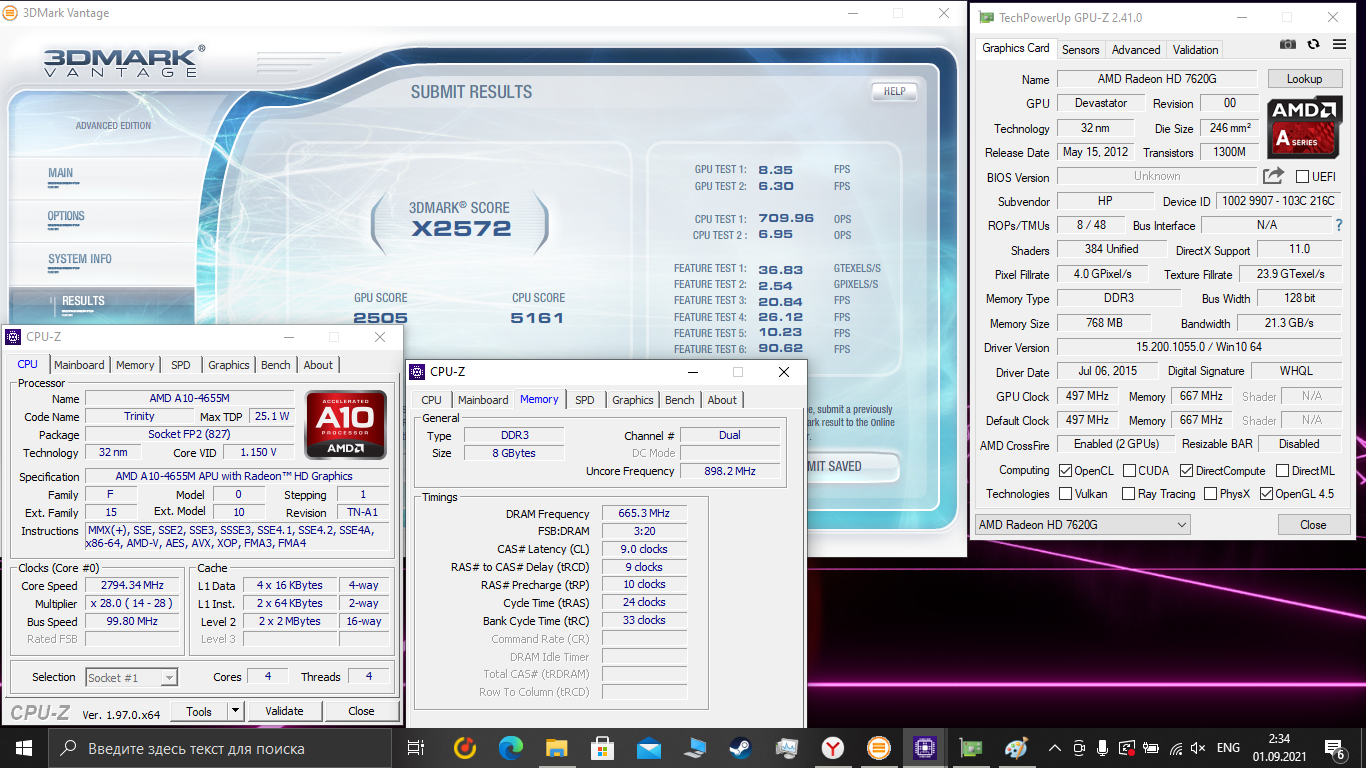Viewport: 1366px width, 768px height.
Task: Open Yandex Browser from the taskbar
Action: click(833, 748)
